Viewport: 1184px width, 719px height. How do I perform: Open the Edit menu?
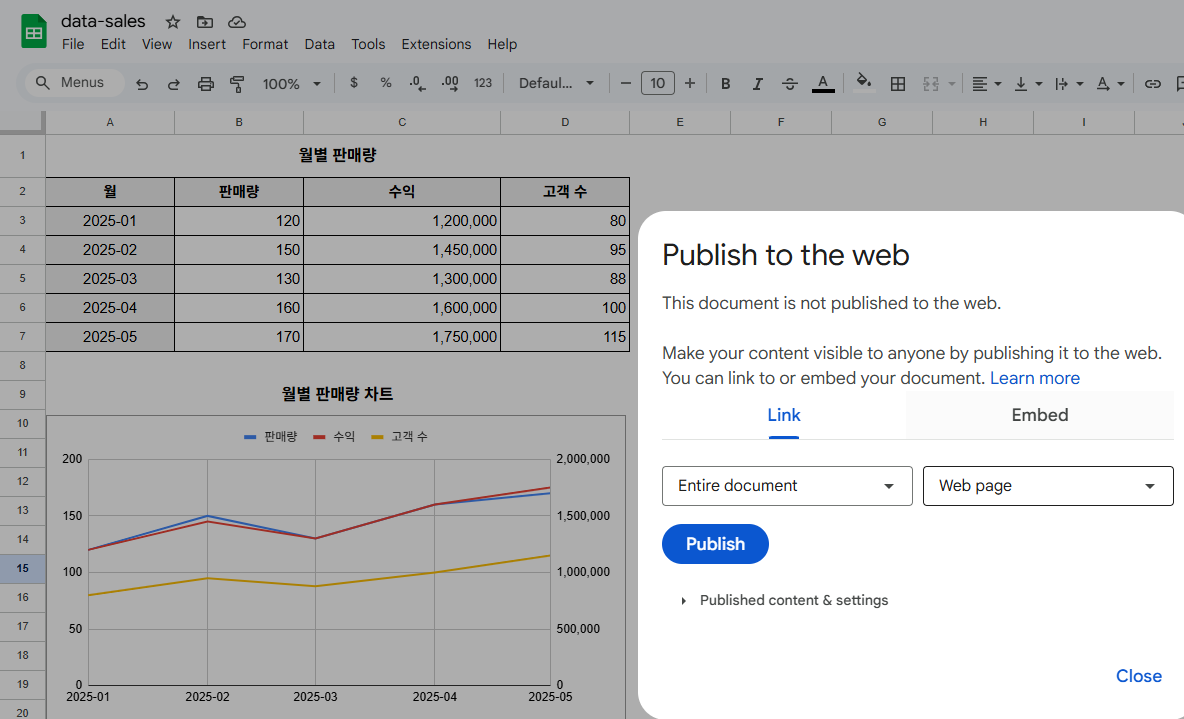pyautogui.click(x=113, y=44)
